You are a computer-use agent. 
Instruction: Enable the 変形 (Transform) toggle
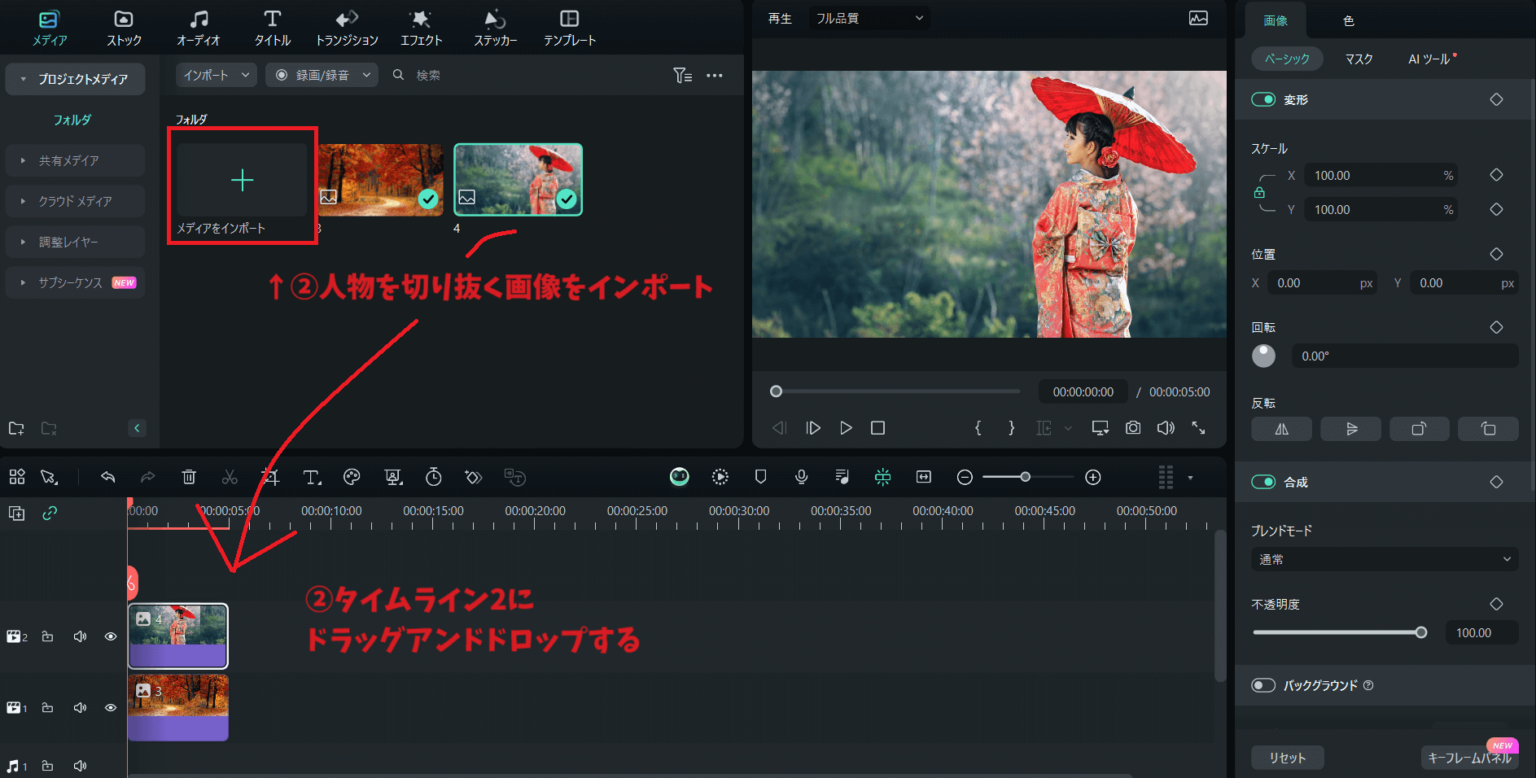coord(1263,99)
